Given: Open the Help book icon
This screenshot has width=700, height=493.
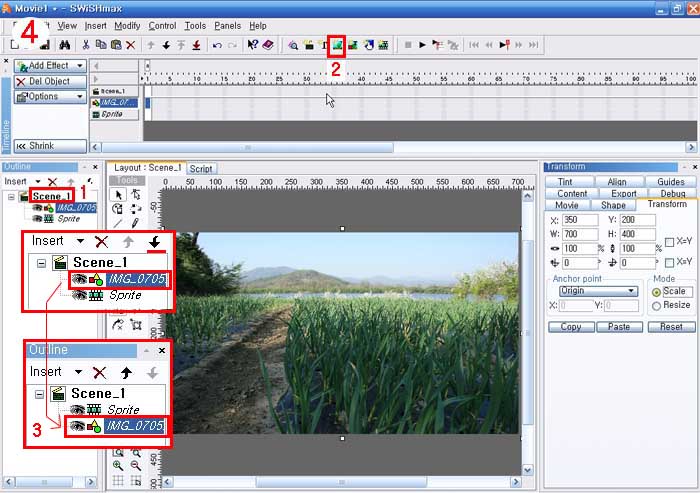Looking at the screenshot, I should click(x=268, y=45).
